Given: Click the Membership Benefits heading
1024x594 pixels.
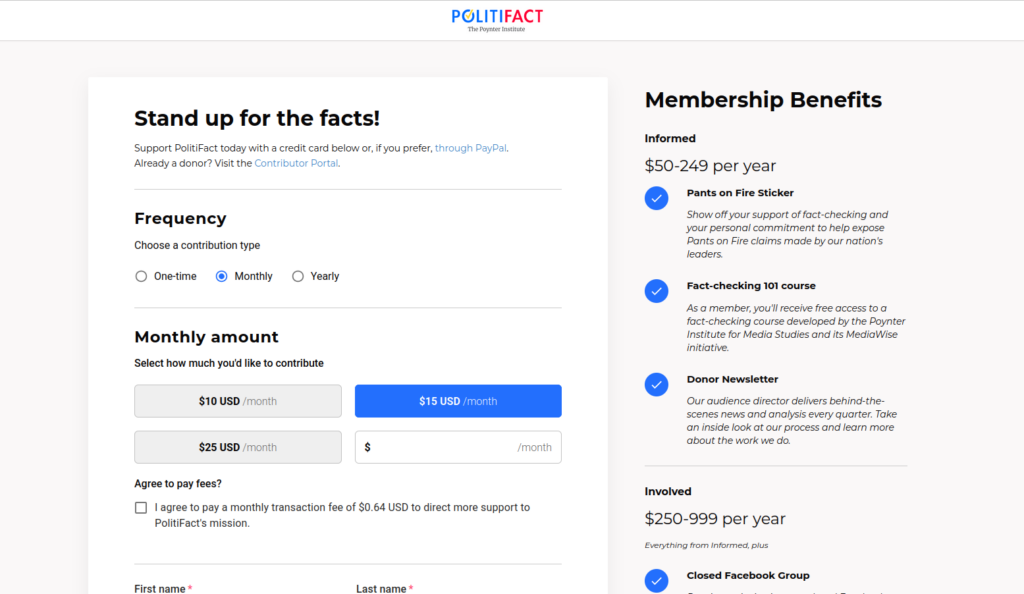Looking at the screenshot, I should tap(763, 100).
